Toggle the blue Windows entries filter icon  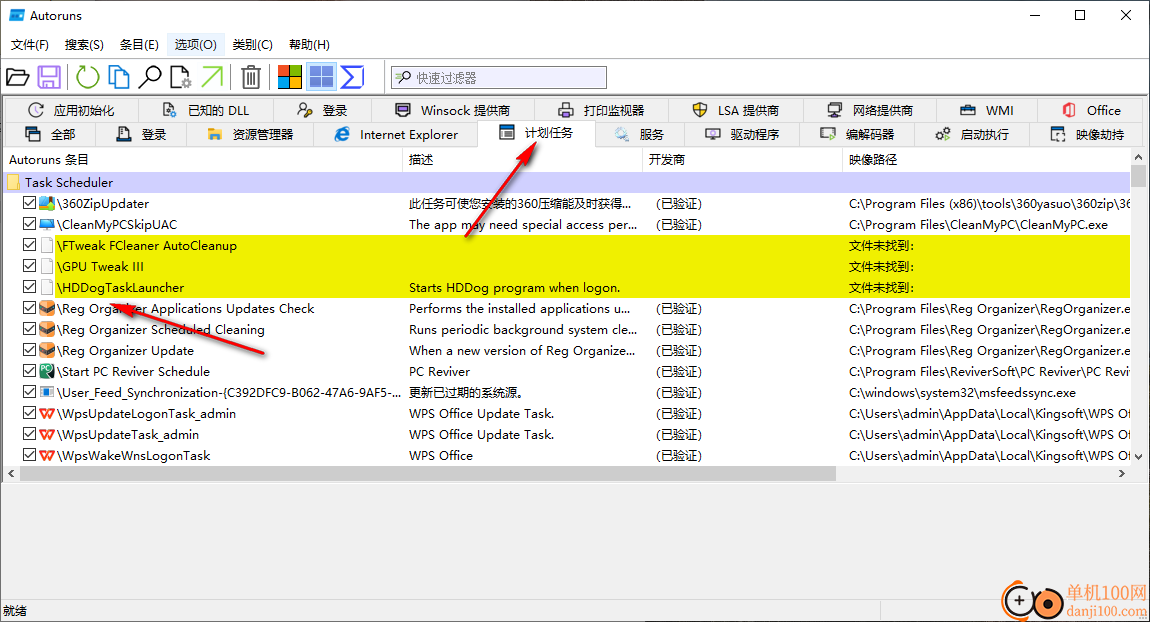[321, 77]
